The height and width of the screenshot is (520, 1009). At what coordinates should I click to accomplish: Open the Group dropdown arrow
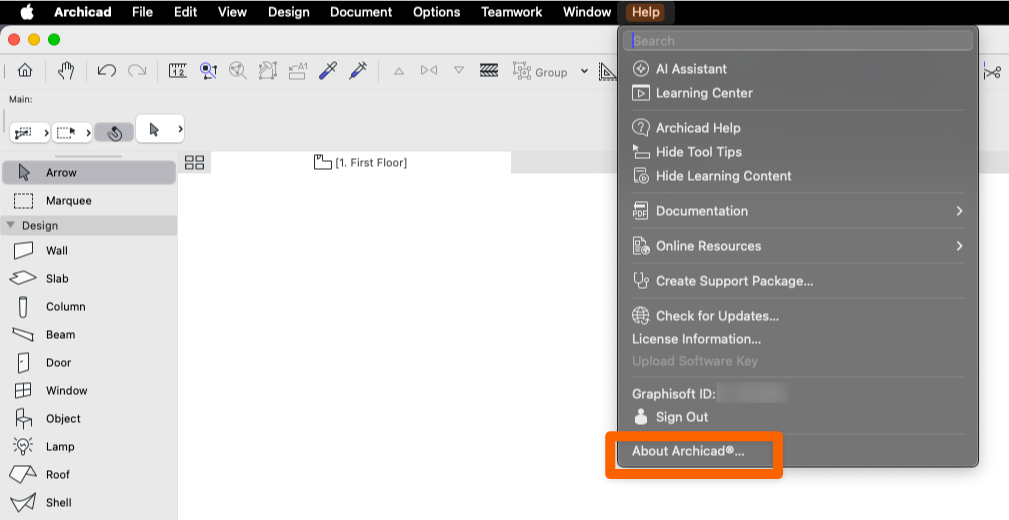pyautogui.click(x=584, y=71)
